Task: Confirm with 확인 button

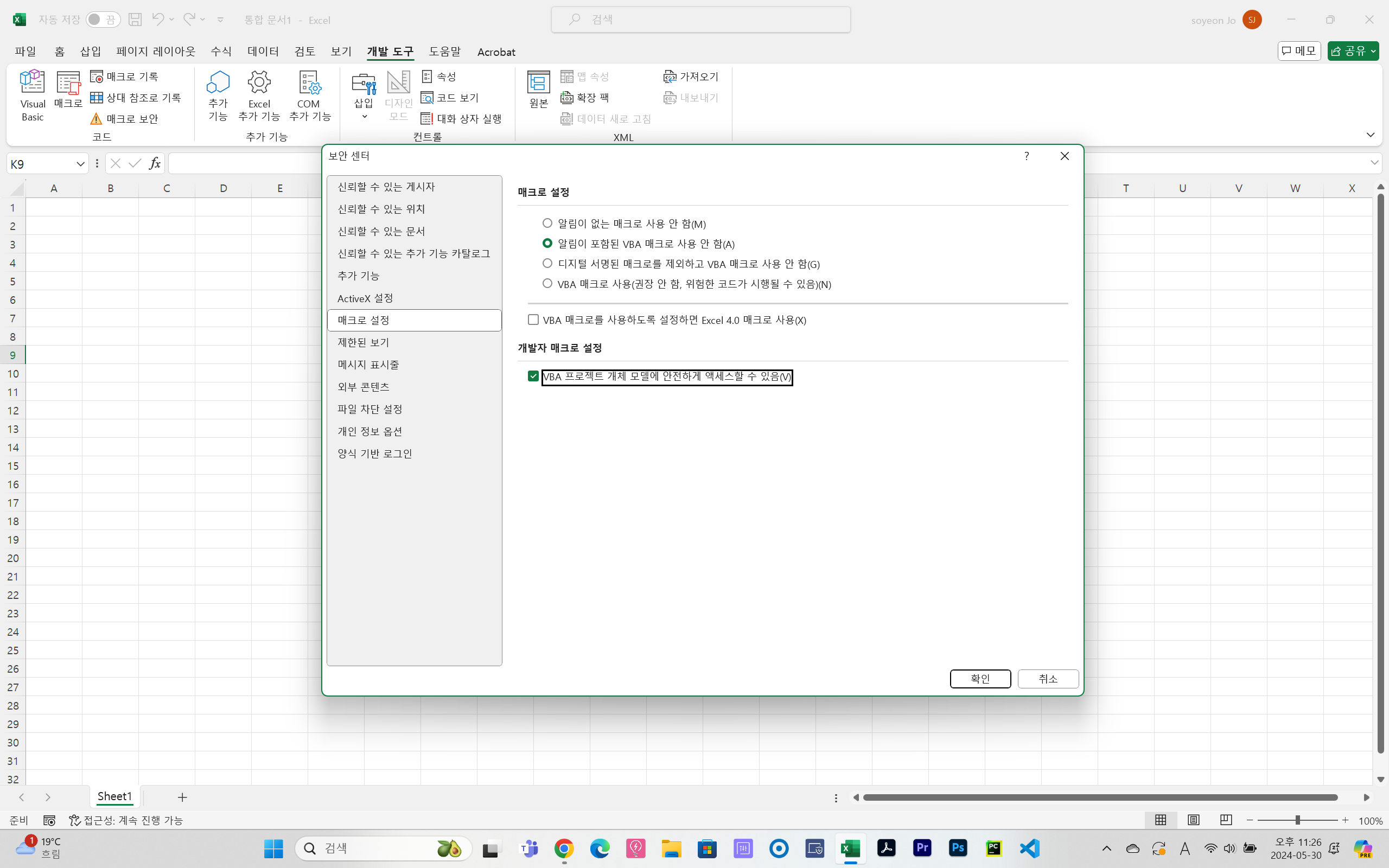Action: (x=980, y=679)
